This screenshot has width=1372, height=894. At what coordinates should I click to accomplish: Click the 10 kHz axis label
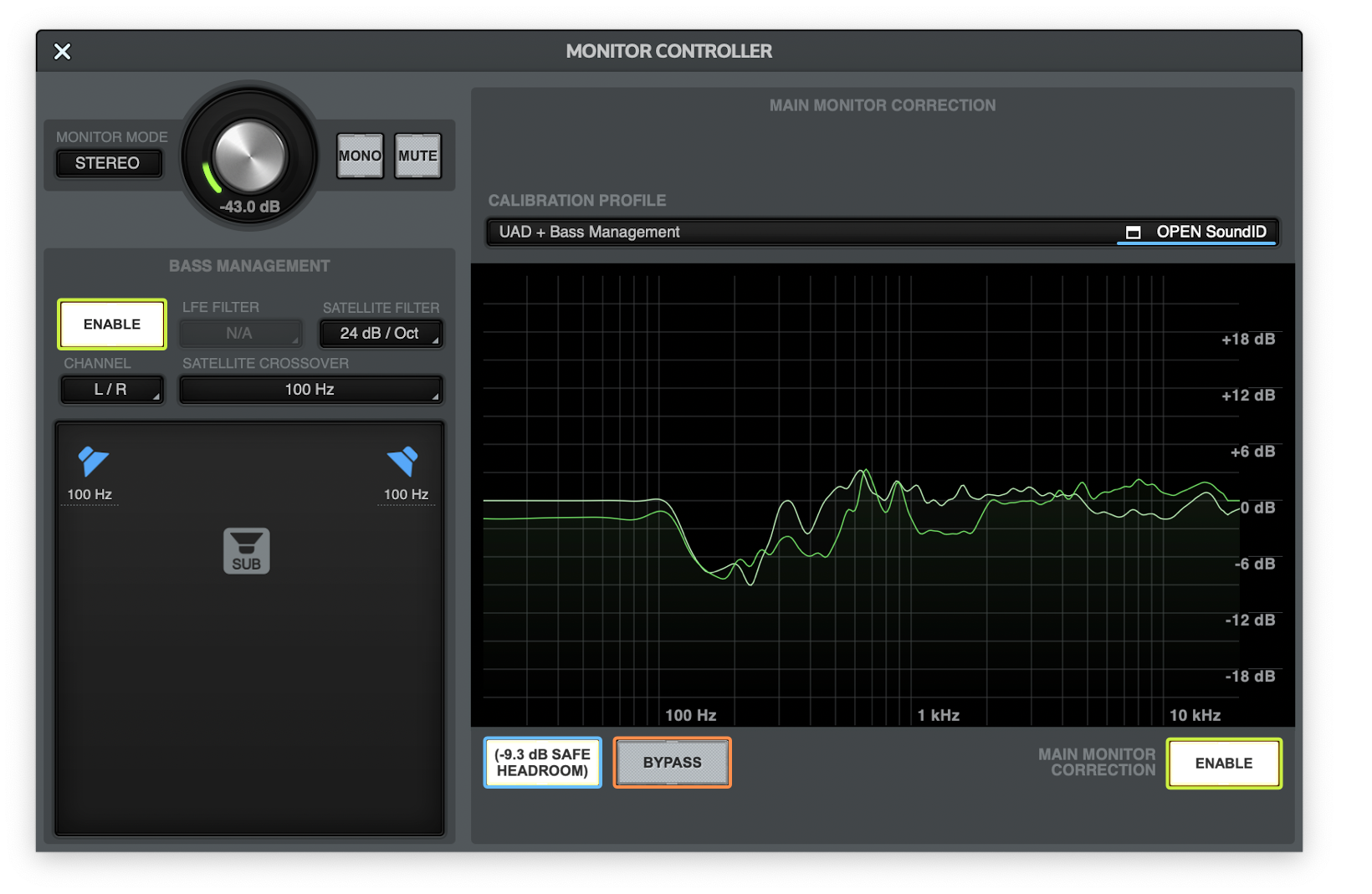[1195, 716]
